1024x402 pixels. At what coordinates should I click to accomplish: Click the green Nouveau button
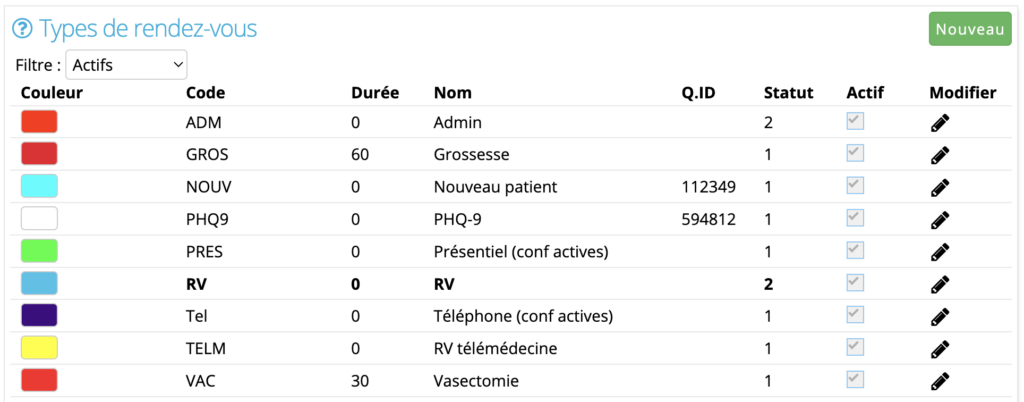pyautogui.click(x=970, y=30)
